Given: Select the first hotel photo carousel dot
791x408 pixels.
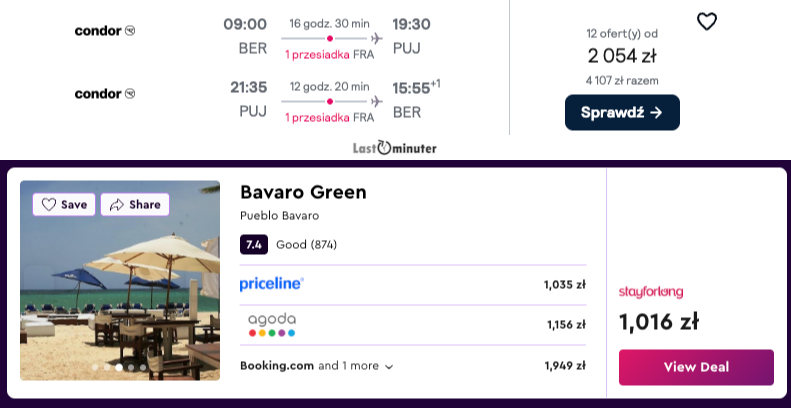Looking at the screenshot, I should (x=95, y=367).
